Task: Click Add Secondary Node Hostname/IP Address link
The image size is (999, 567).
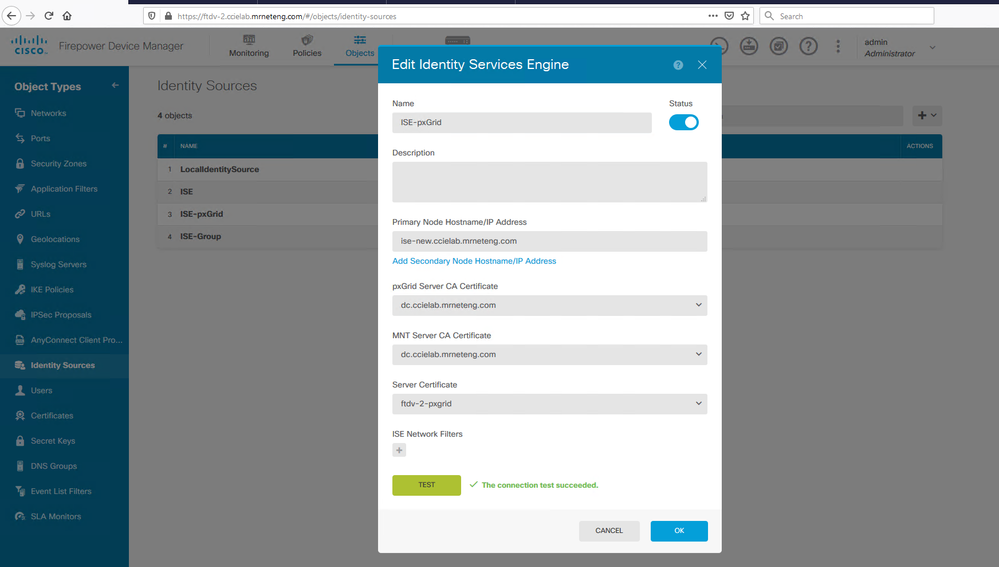Action: click(474, 261)
